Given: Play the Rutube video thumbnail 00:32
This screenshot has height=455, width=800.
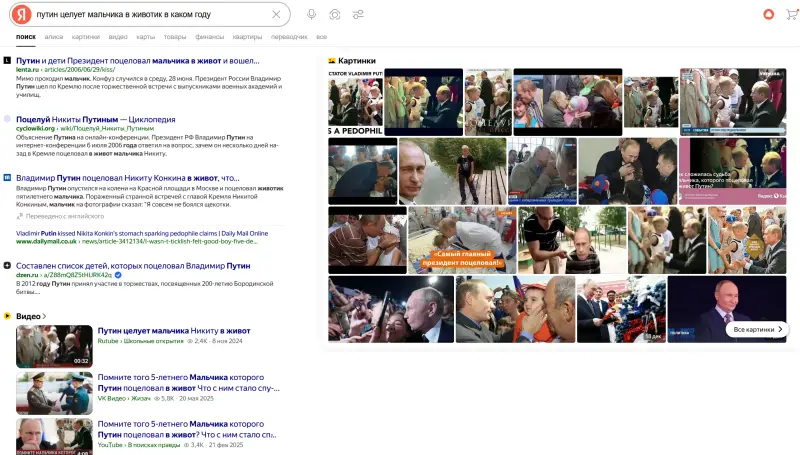Looking at the screenshot, I should click(54, 346).
